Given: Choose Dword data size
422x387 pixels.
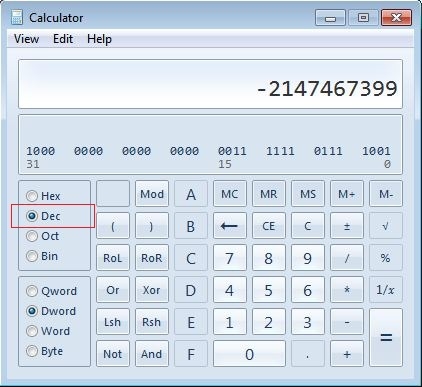Looking at the screenshot, I should (x=51, y=311).
